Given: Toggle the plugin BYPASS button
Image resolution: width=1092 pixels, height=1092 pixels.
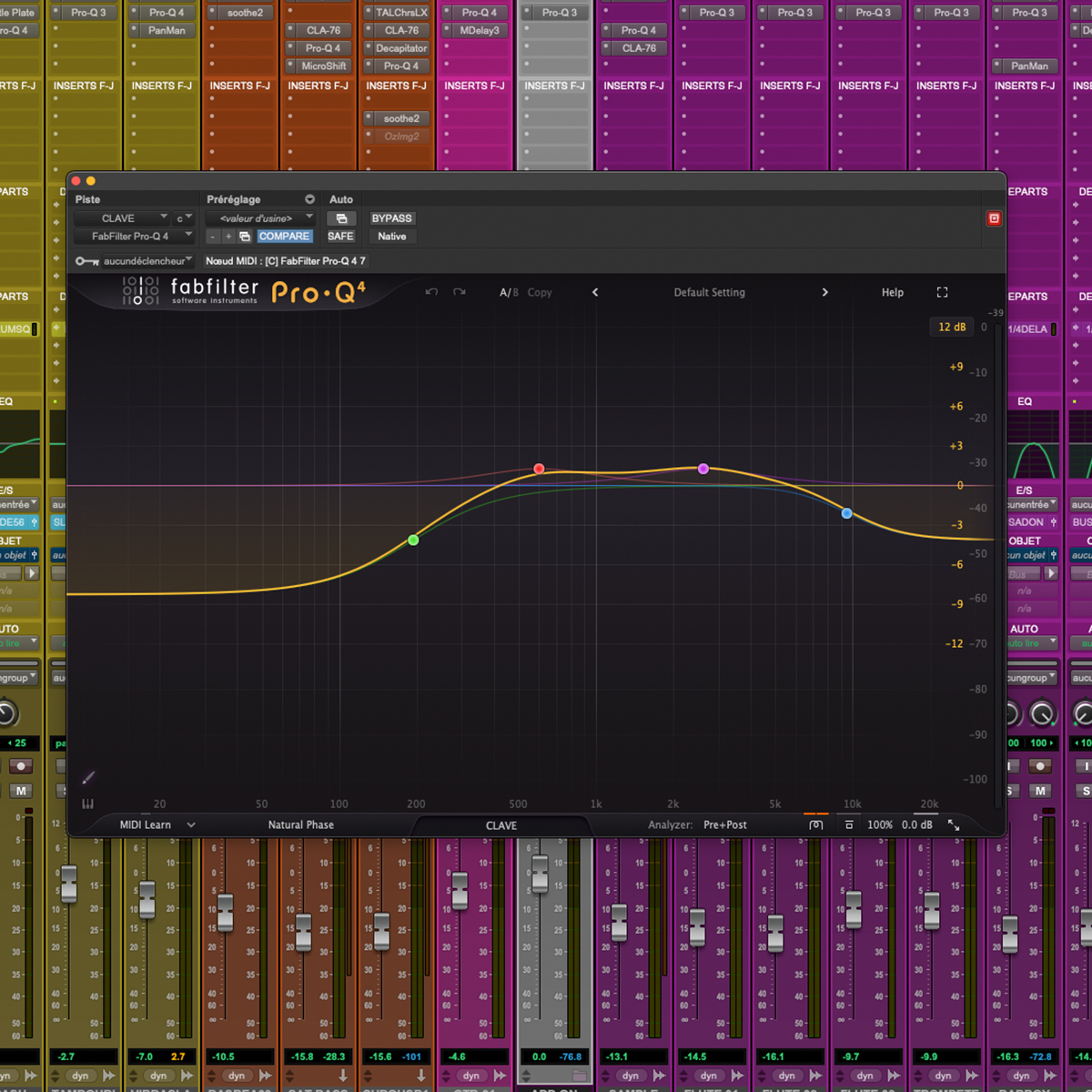Looking at the screenshot, I should point(392,218).
